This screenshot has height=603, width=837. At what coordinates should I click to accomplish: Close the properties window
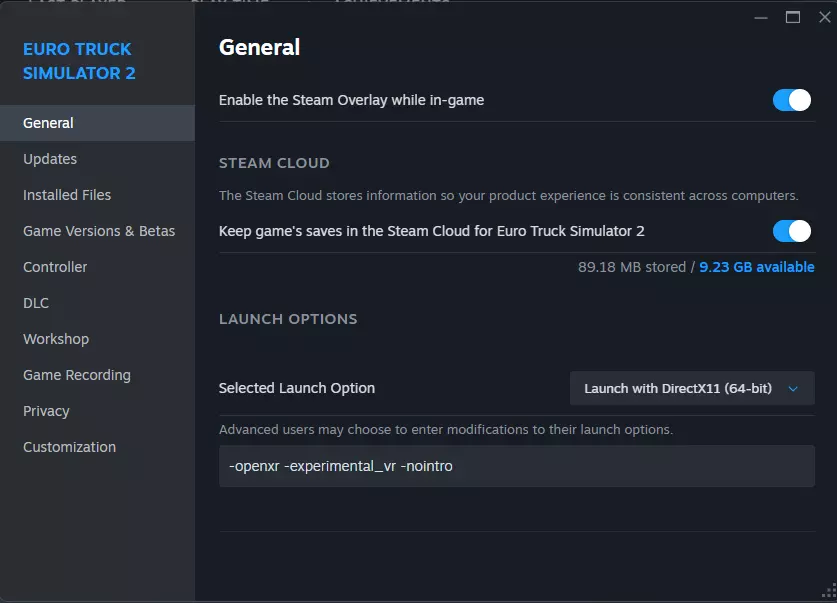tap(825, 18)
